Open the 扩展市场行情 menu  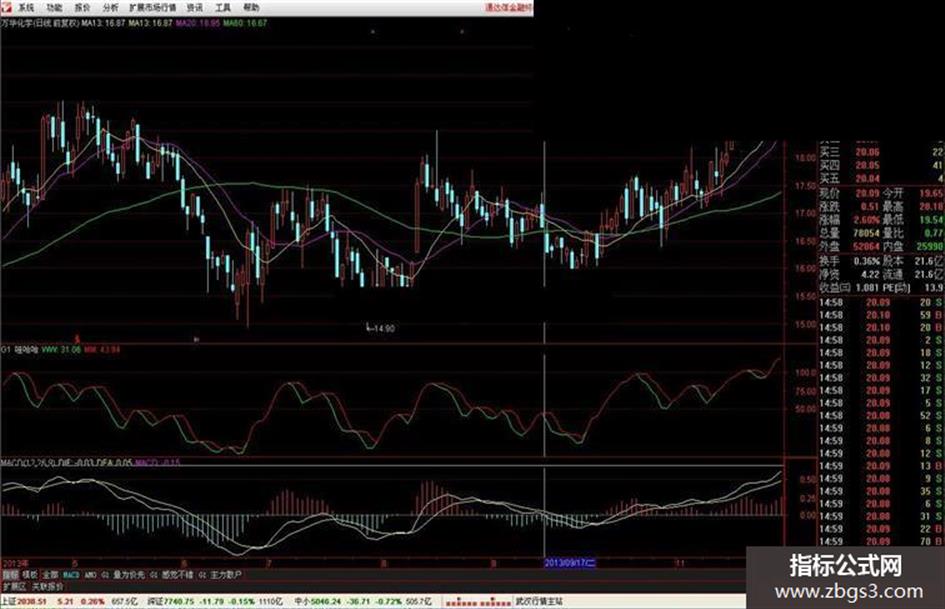[152, 8]
